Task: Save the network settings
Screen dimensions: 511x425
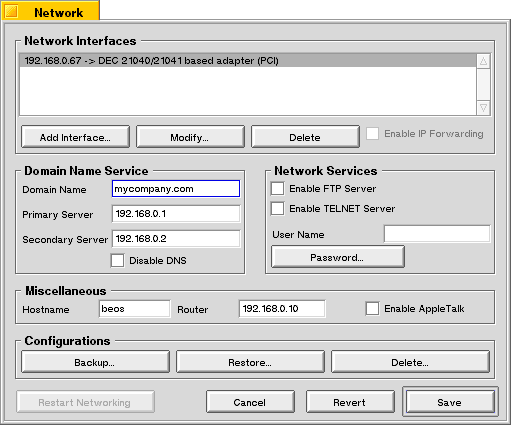Action: coord(450,402)
